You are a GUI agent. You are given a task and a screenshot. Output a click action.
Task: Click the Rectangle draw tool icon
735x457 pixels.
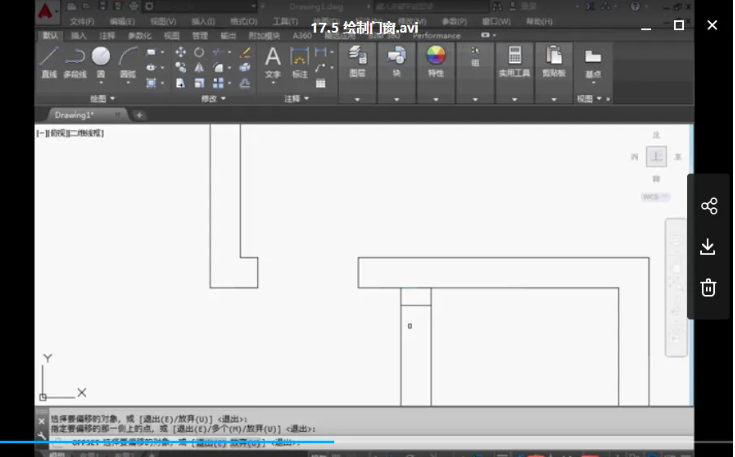151,52
